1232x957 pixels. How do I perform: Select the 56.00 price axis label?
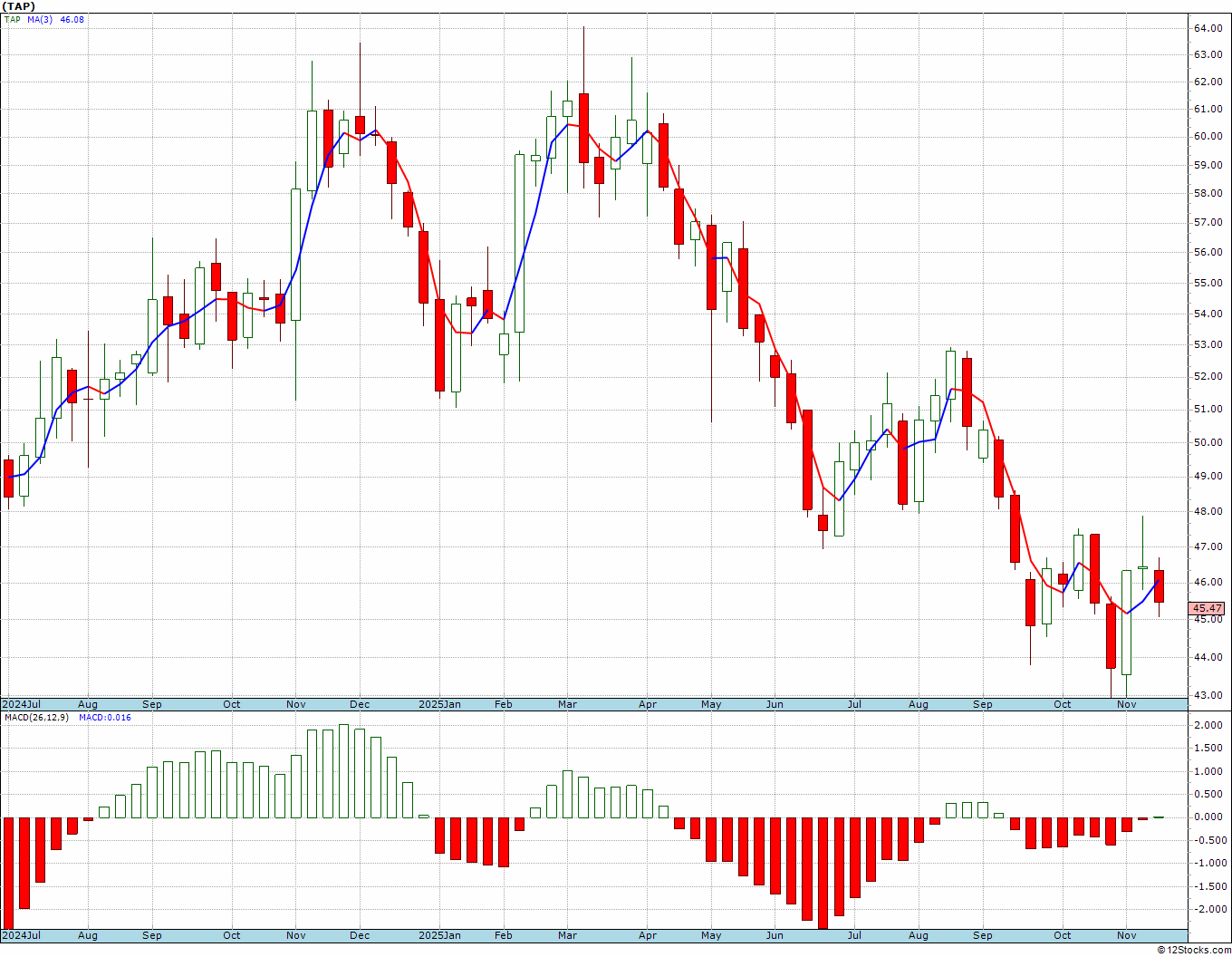tap(1208, 252)
